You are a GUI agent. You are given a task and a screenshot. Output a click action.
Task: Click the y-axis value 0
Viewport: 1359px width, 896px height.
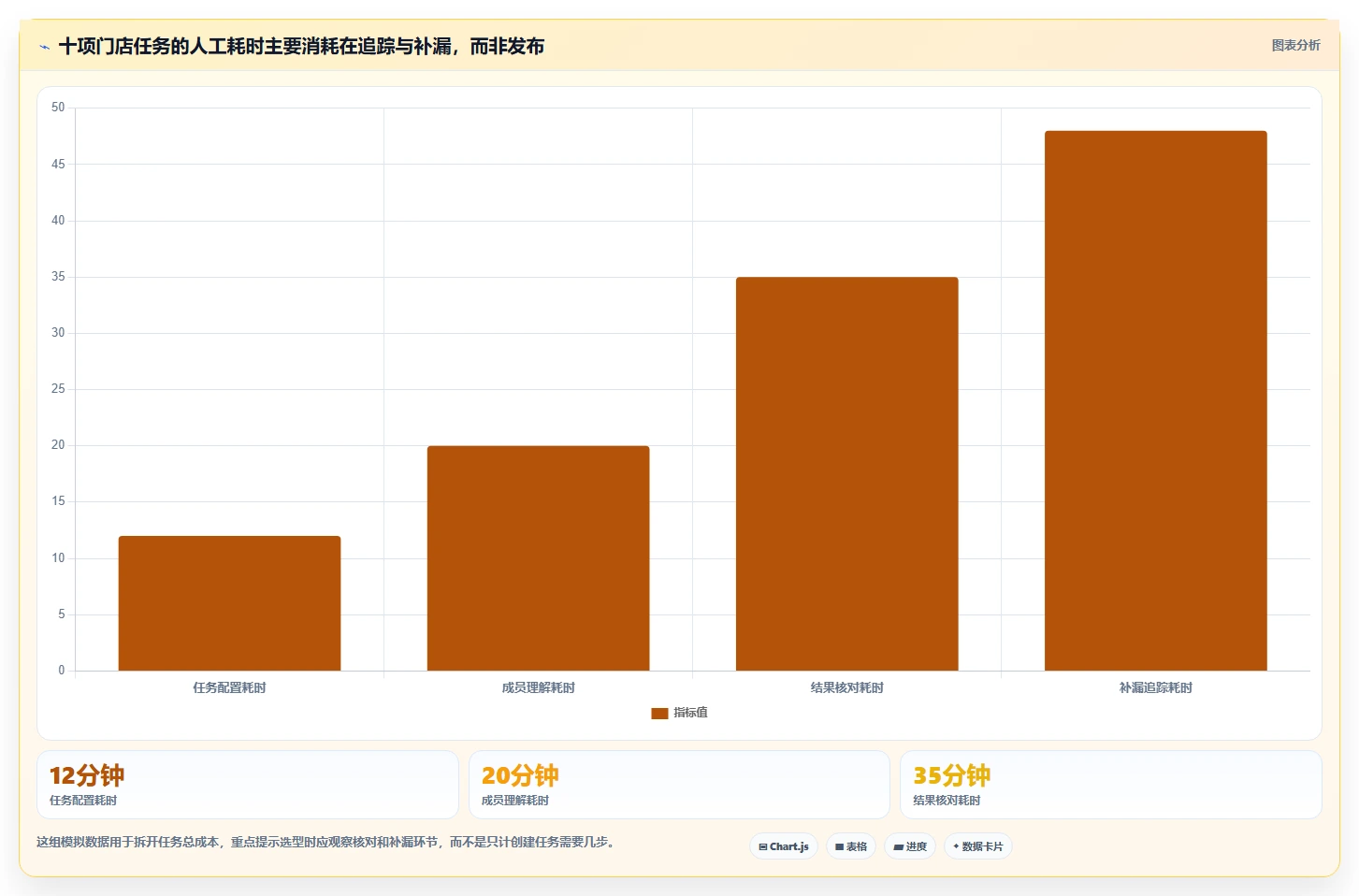pyautogui.click(x=62, y=671)
